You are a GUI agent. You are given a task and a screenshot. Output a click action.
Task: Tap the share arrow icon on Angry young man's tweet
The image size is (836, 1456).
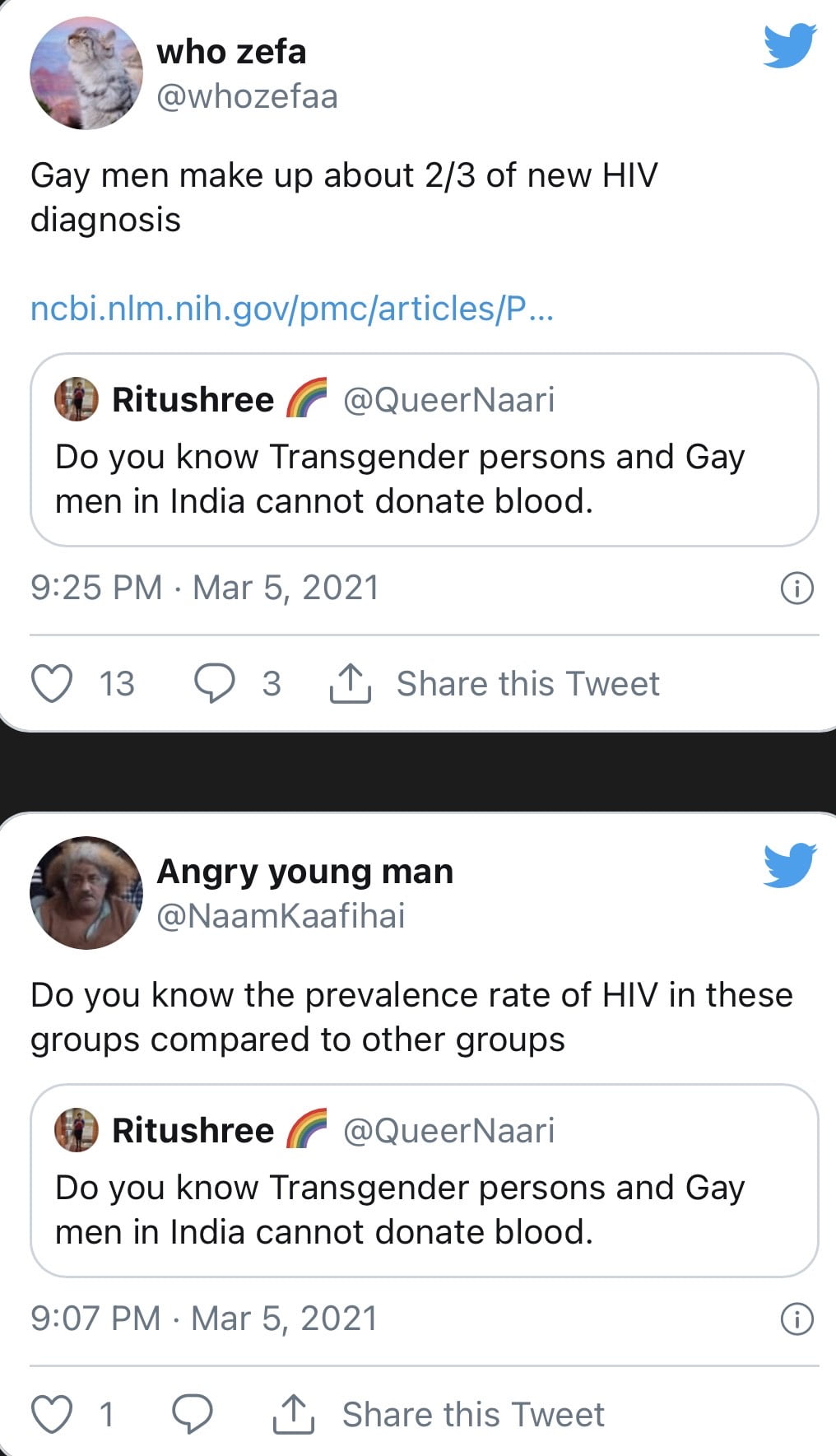[293, 1414]
